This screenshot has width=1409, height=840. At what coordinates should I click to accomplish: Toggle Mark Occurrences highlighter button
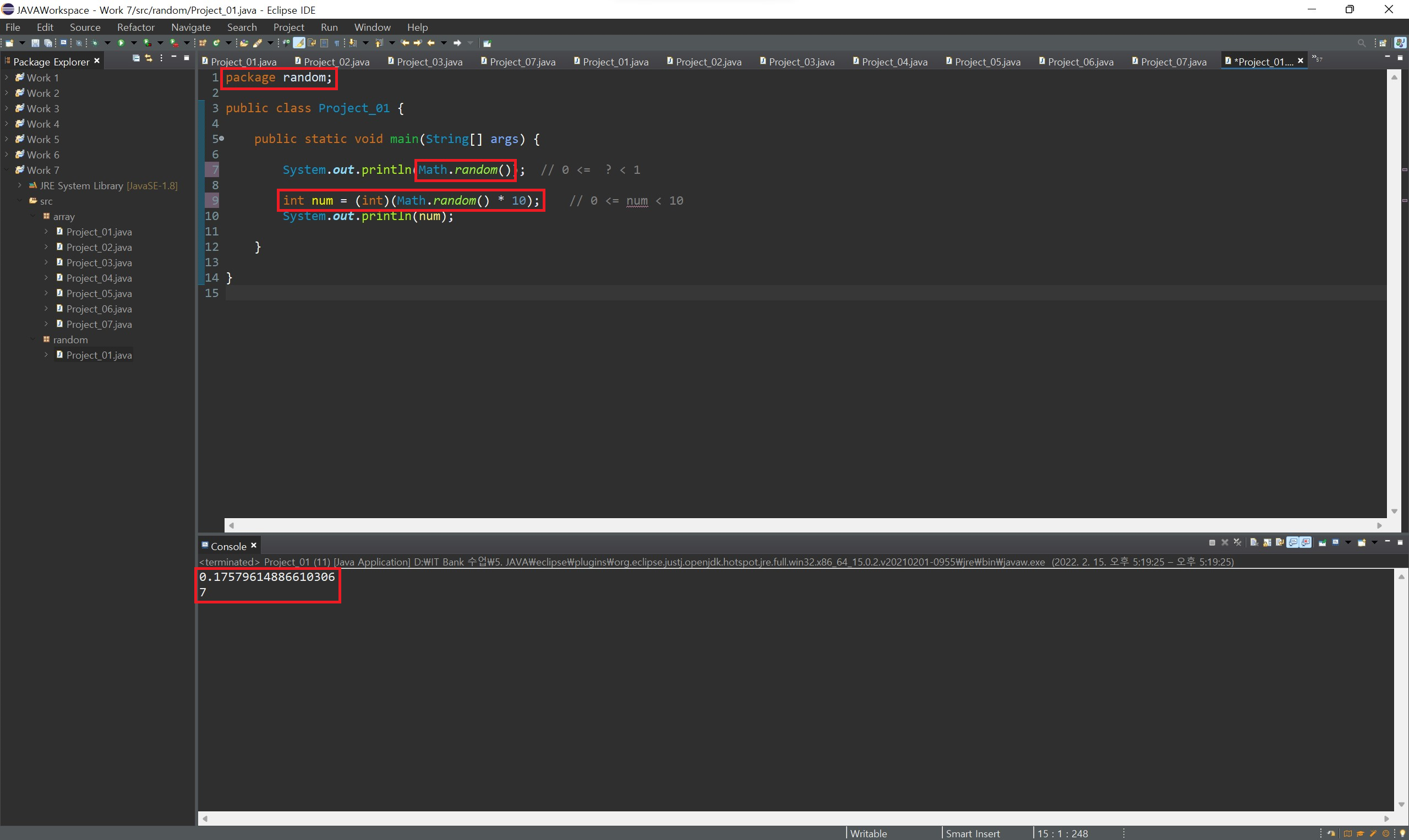click(x=299, y=43)
